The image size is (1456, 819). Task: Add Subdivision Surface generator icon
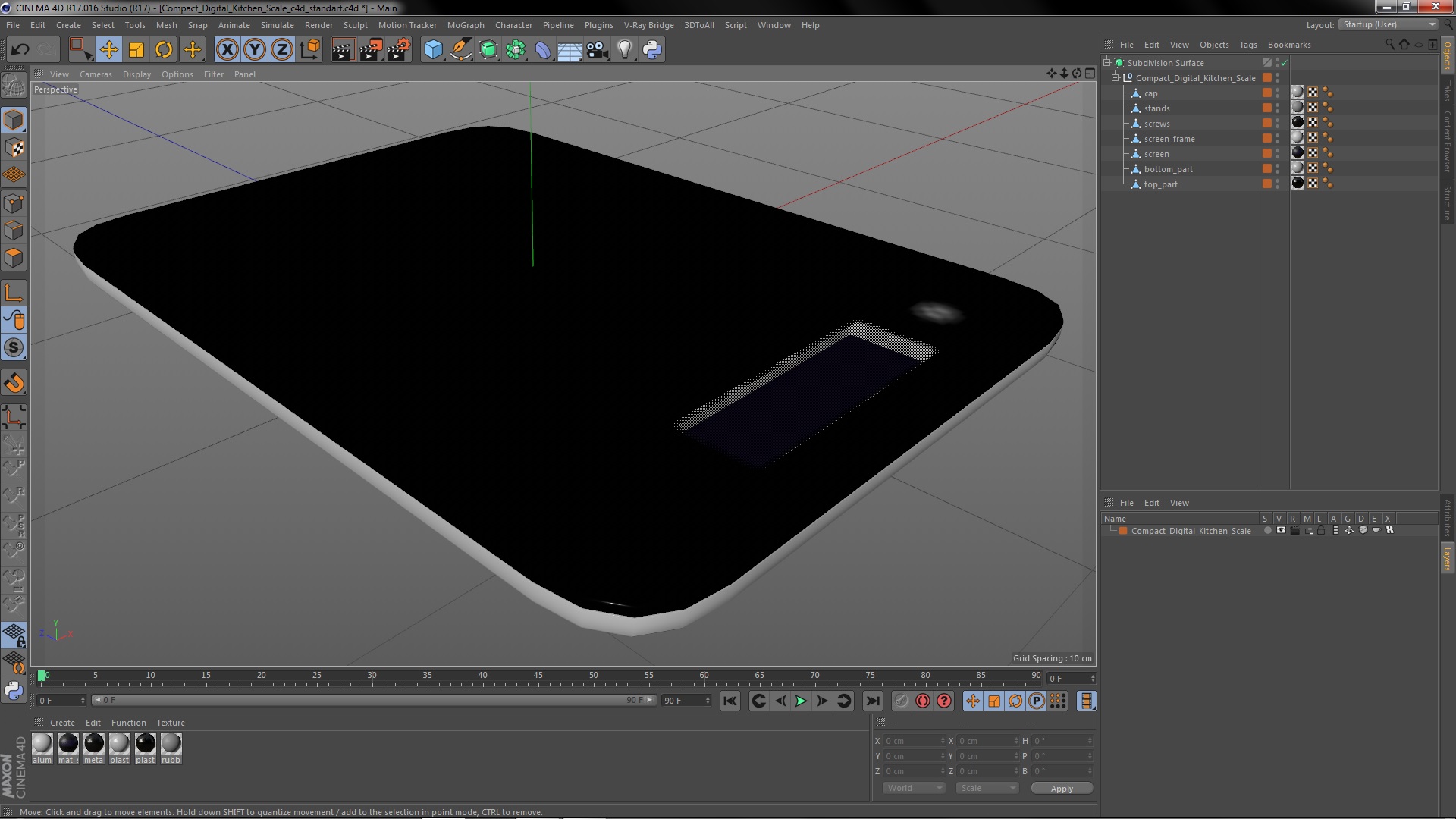488,50
